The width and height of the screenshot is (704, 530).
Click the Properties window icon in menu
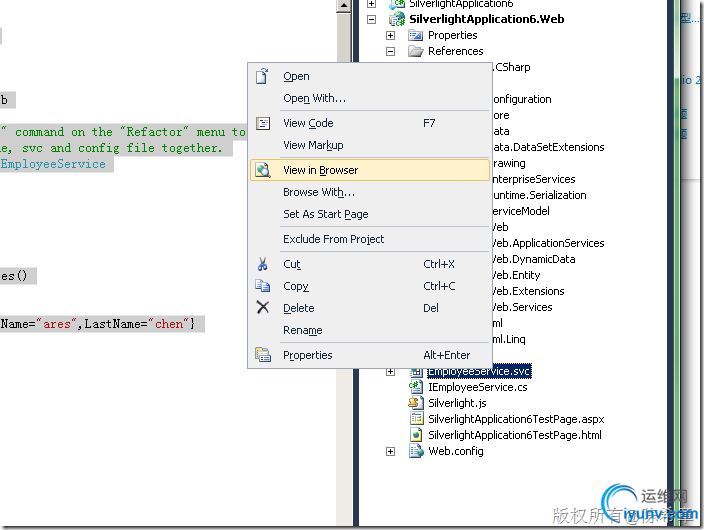[263, 354]
